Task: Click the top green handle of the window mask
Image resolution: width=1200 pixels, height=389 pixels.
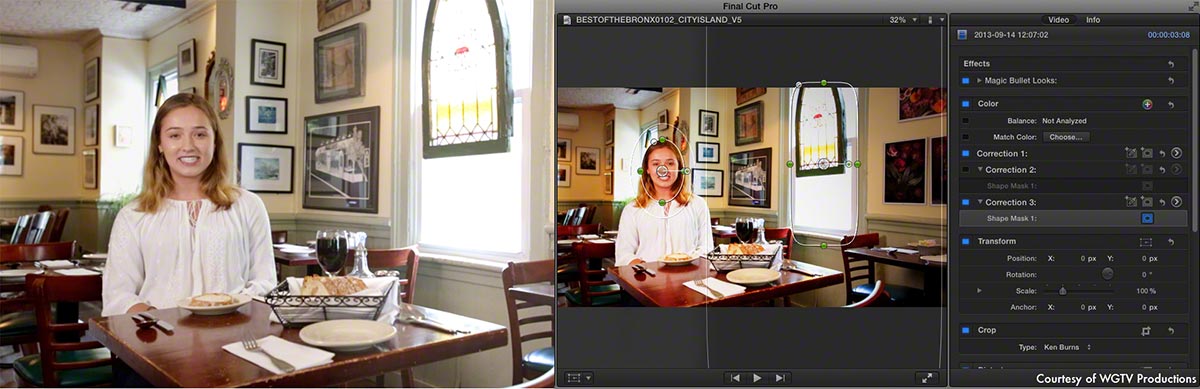Action: (823, 82)
